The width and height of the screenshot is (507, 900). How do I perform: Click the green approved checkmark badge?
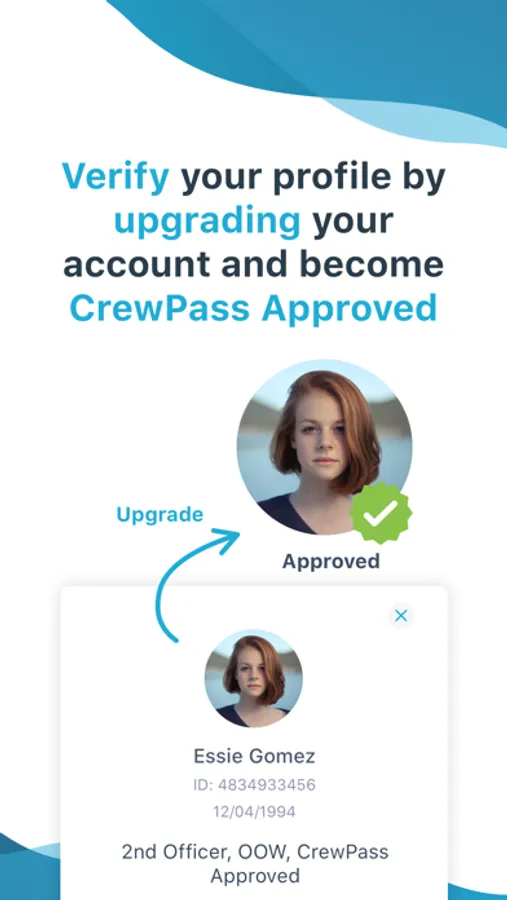(x=381, y=514)
